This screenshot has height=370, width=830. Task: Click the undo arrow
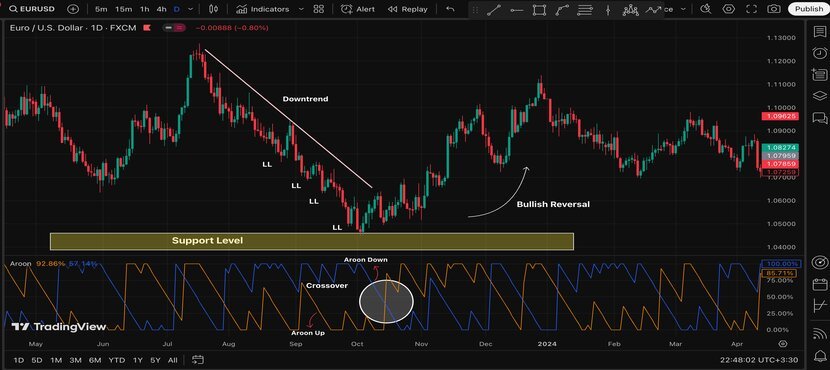point(450,9)
